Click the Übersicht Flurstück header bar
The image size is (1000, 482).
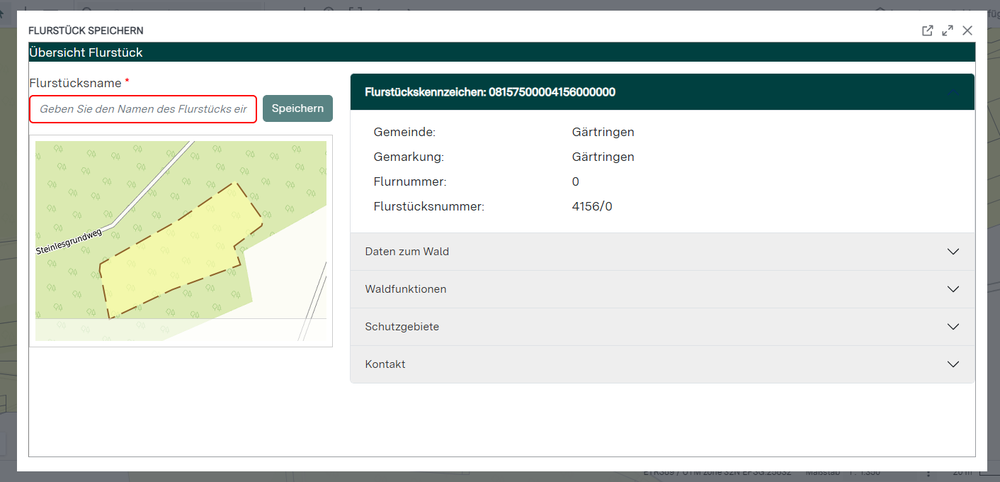coord(502,52)
